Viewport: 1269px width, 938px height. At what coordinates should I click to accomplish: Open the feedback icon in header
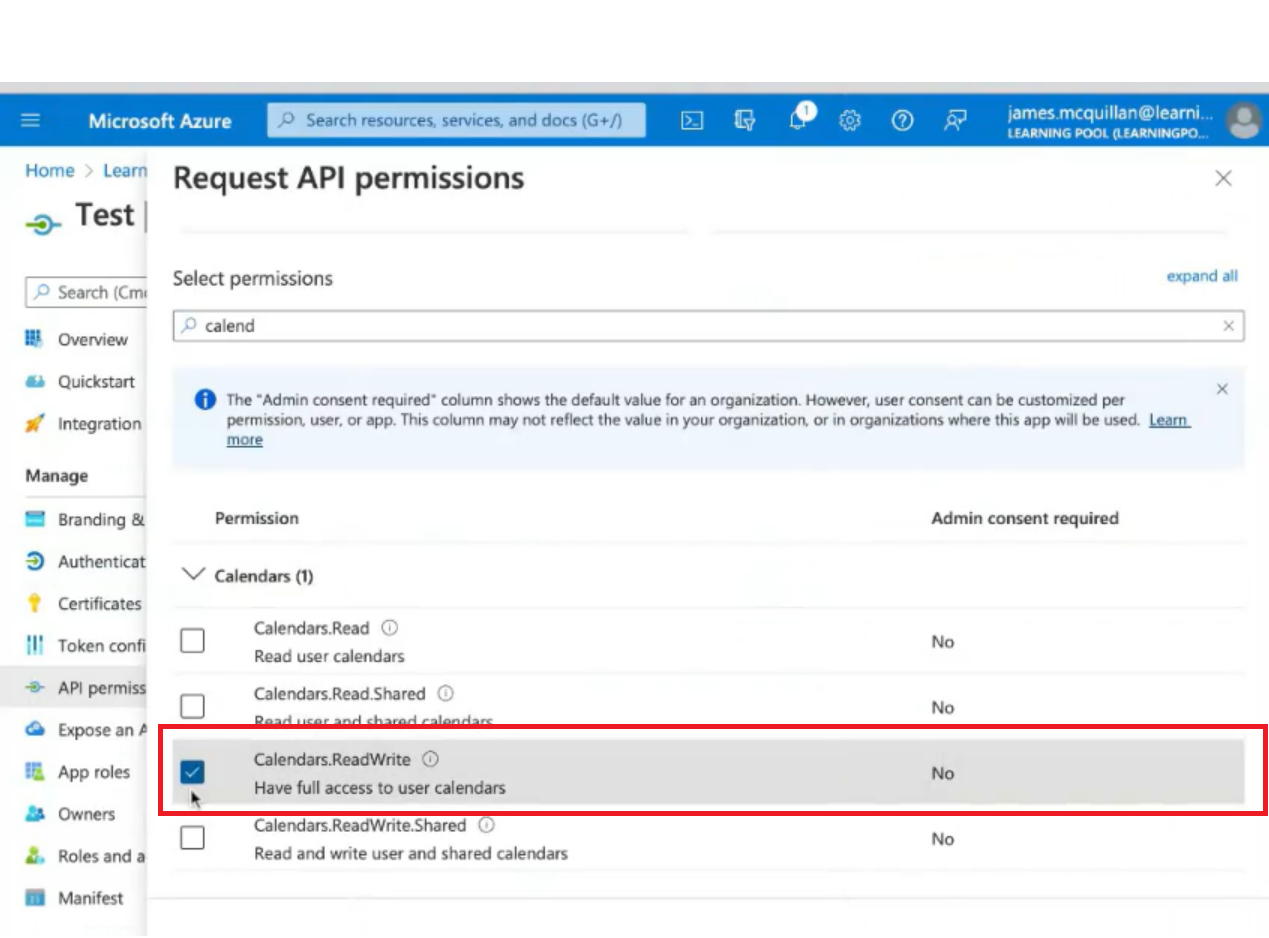[955, 121]
